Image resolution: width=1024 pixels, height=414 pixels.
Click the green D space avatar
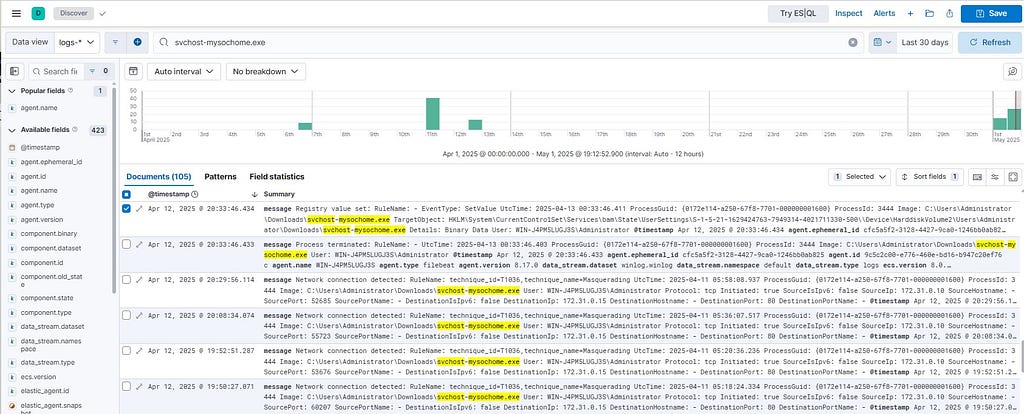coord(39,13)
